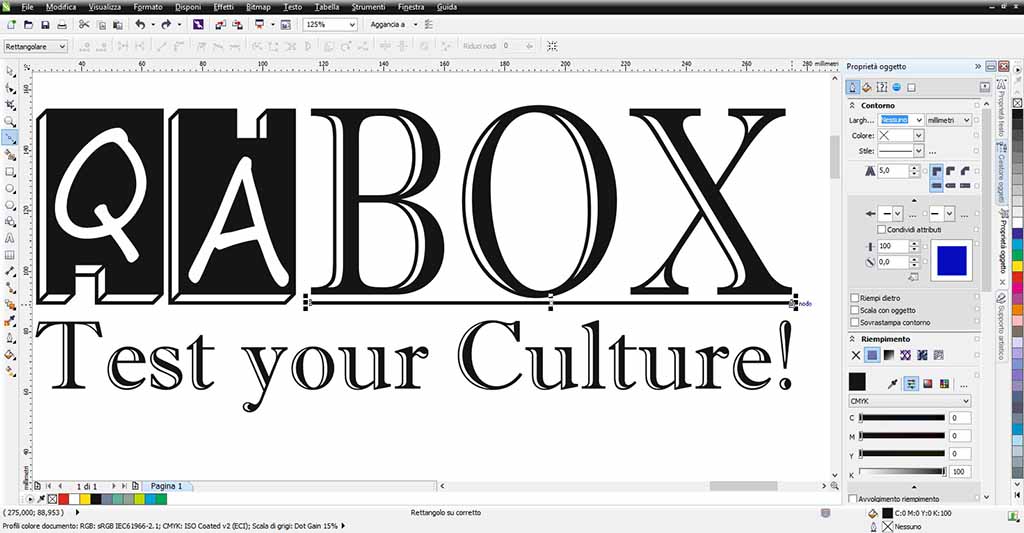Viewport: 1024px width, 533px height.
Task: Click the Redo arrow icon
Action: point(166,25)
